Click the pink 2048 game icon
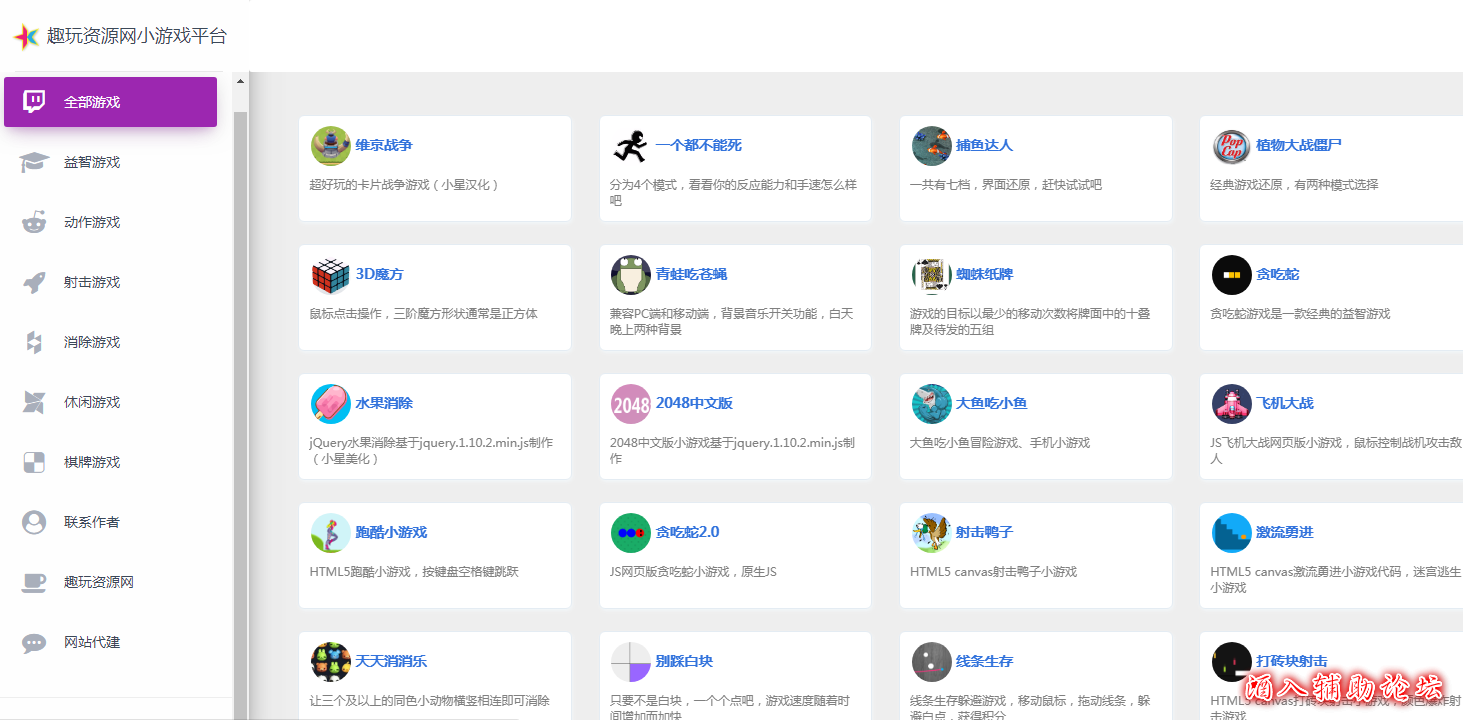The height and width of the screenshot is (720, 1463). point(630,404)
